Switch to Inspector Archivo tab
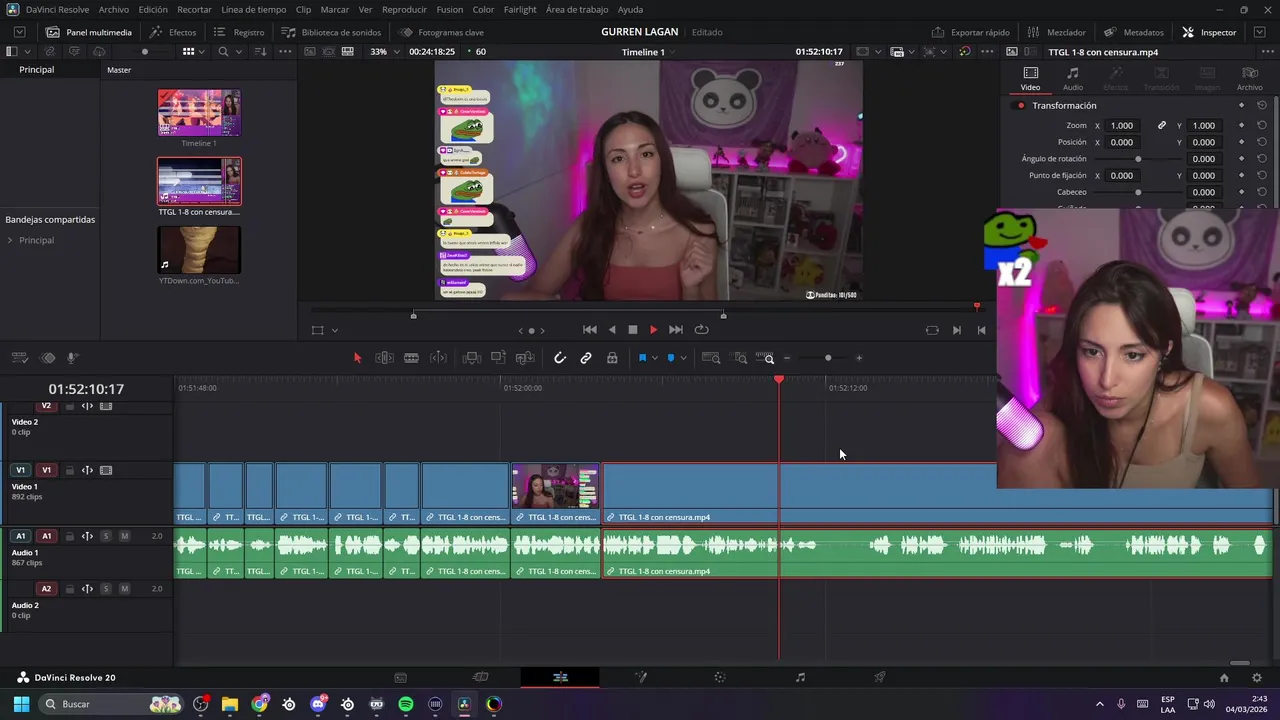The image size is (1280, 720). pyautogui.click(x=1249, y=78)
